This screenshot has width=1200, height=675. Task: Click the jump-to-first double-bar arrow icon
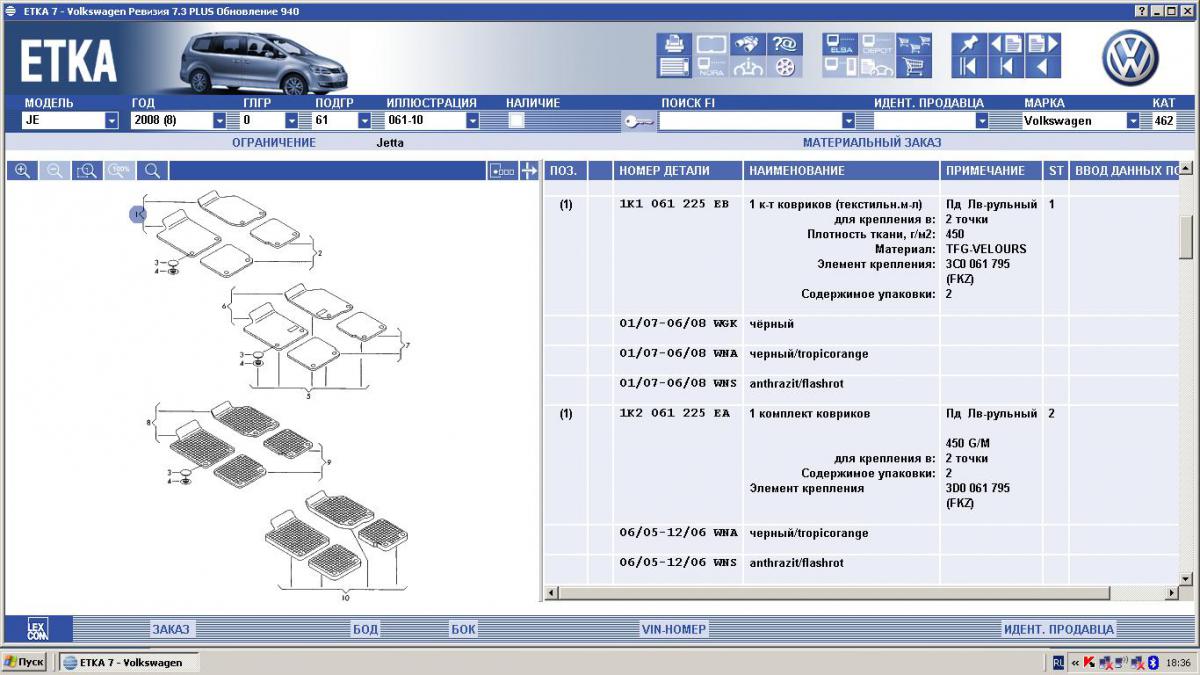pos(968,67)
